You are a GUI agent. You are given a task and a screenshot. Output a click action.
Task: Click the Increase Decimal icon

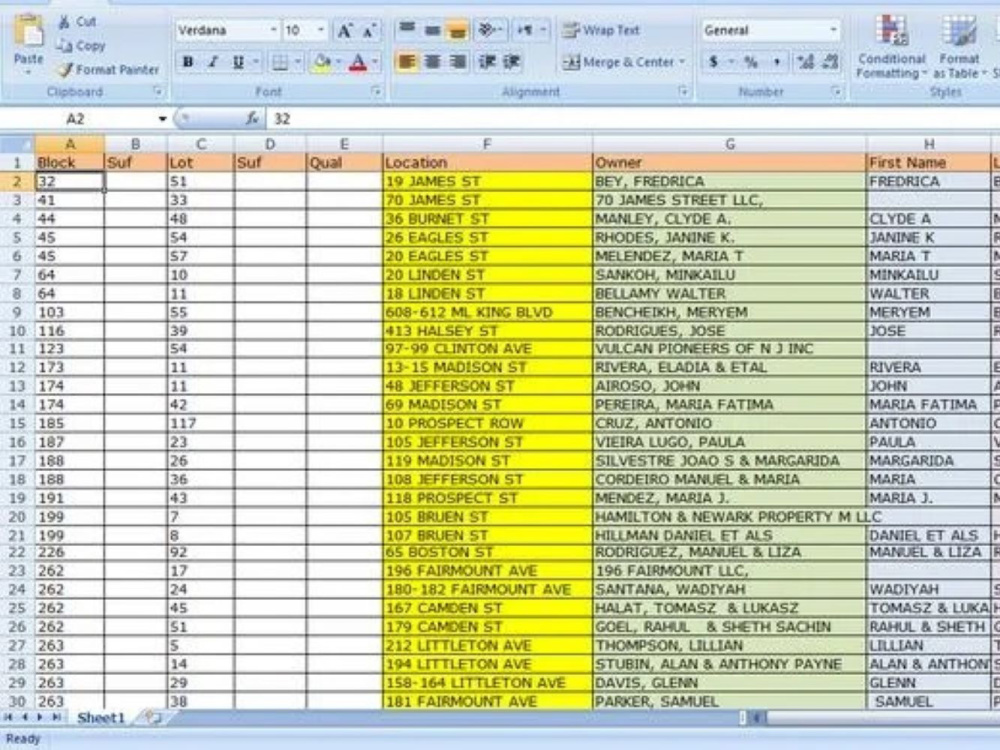point(805,62)
